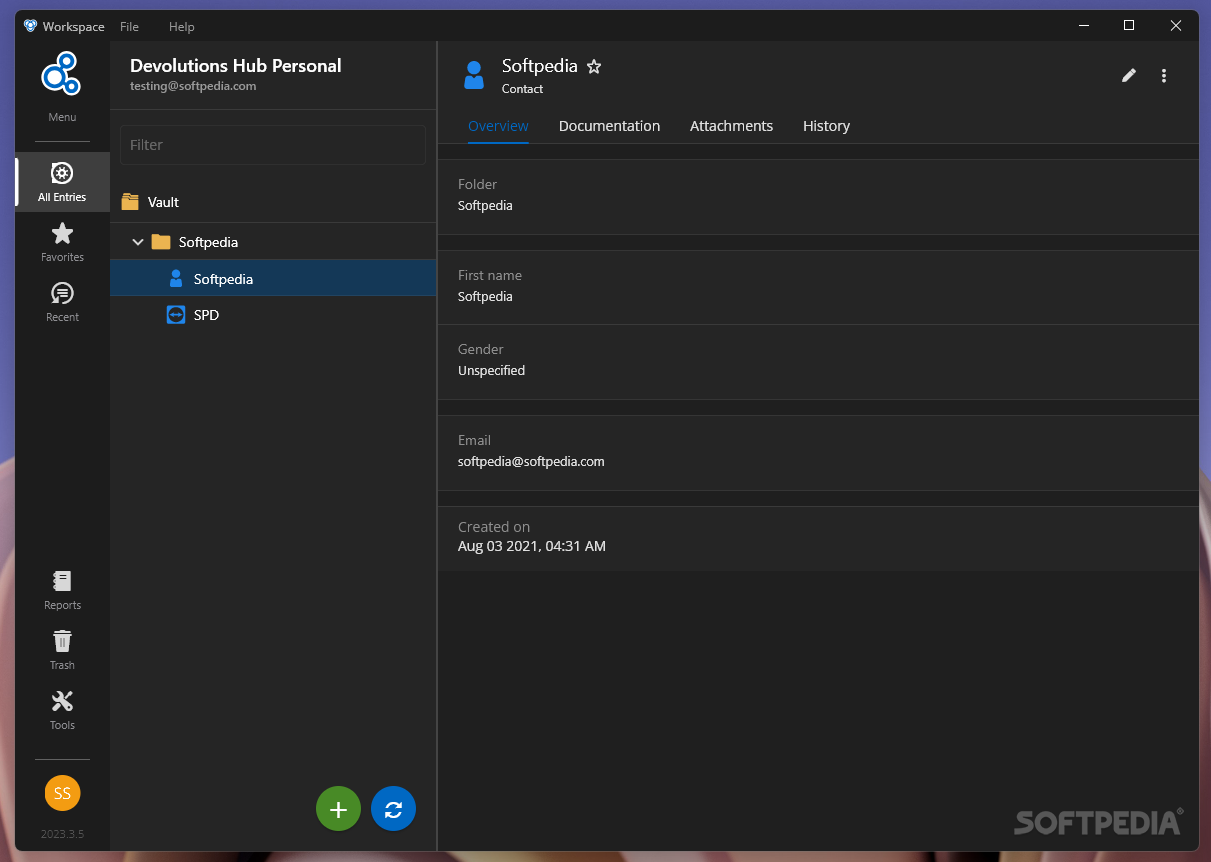
Task: Switch to the Overview tab
Action: pos(498,126)
